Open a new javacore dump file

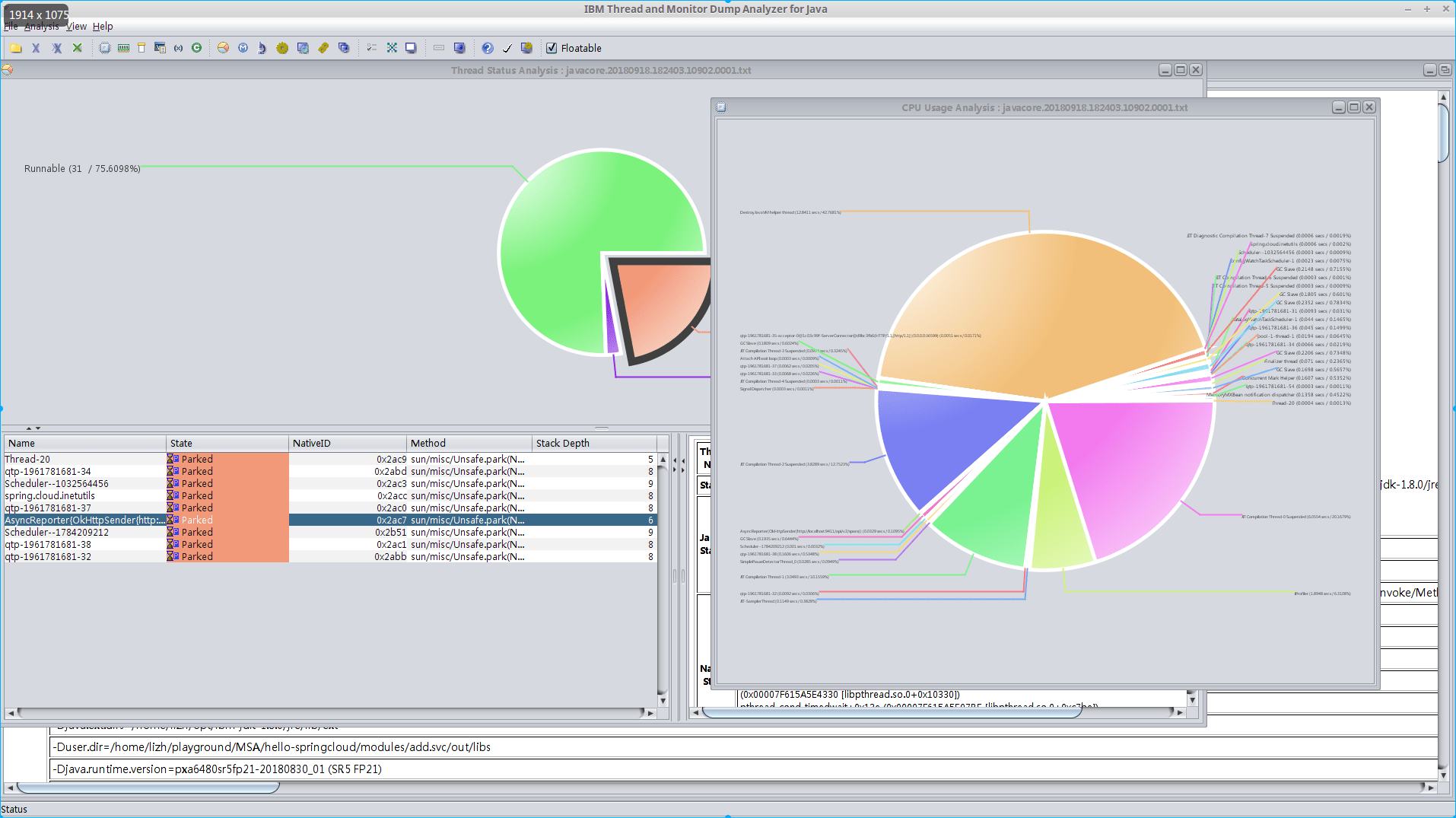pos(15,48)
